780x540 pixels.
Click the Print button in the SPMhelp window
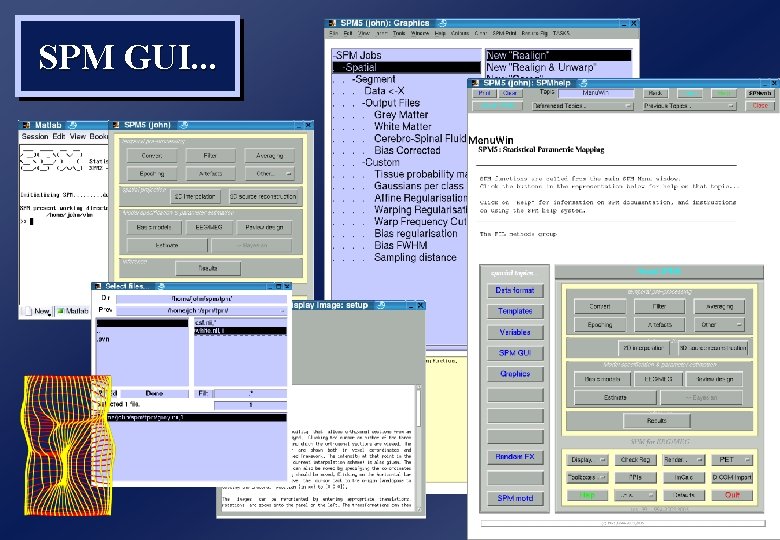point(484,93)
